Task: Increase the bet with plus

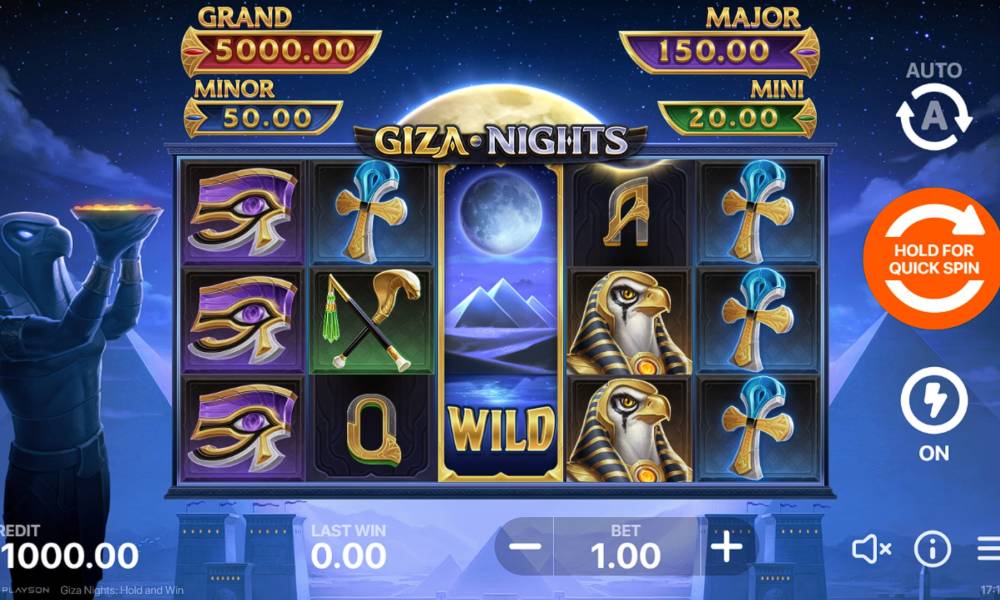Action: click(x=726, y=546)
